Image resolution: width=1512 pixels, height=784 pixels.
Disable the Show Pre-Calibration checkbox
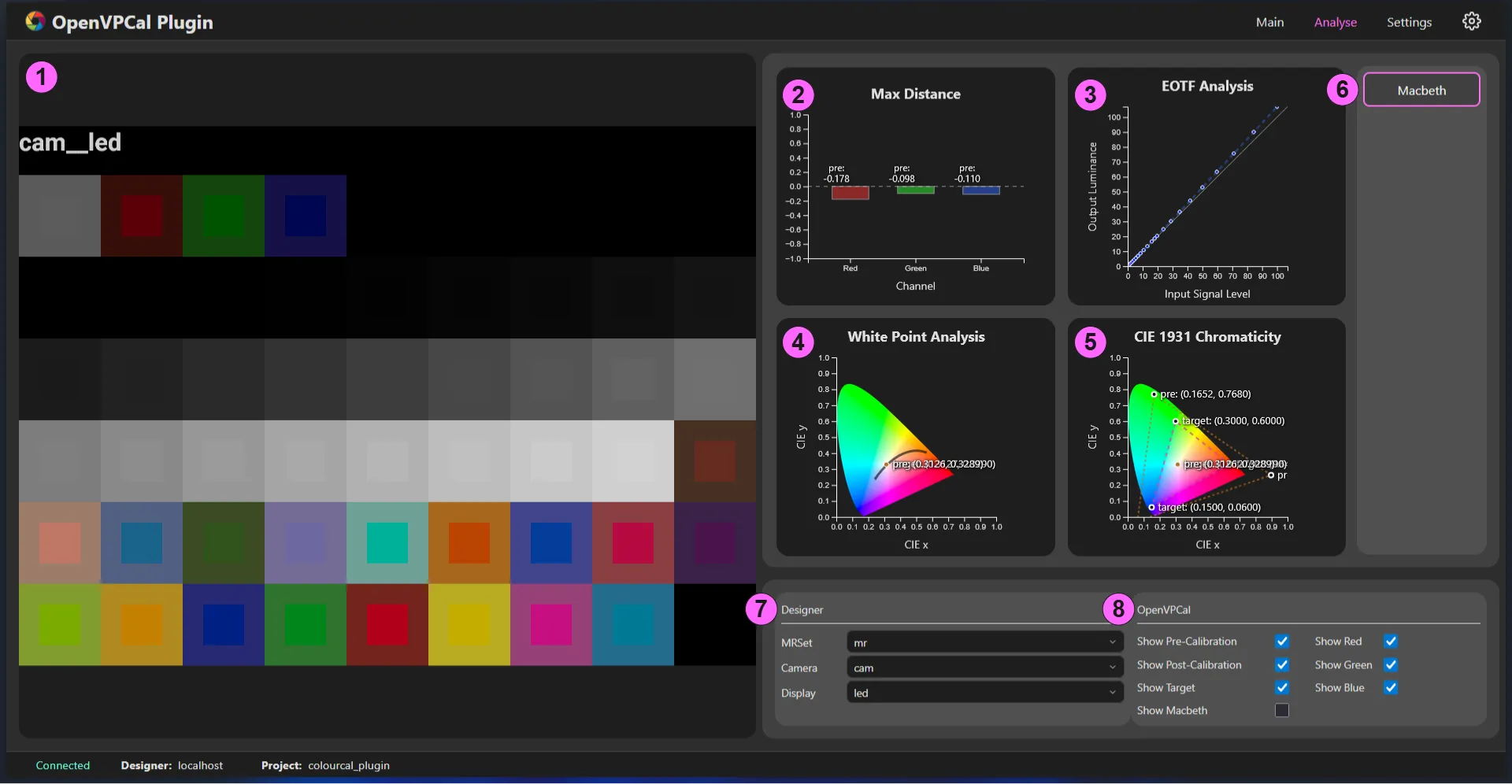(1282, 641)
